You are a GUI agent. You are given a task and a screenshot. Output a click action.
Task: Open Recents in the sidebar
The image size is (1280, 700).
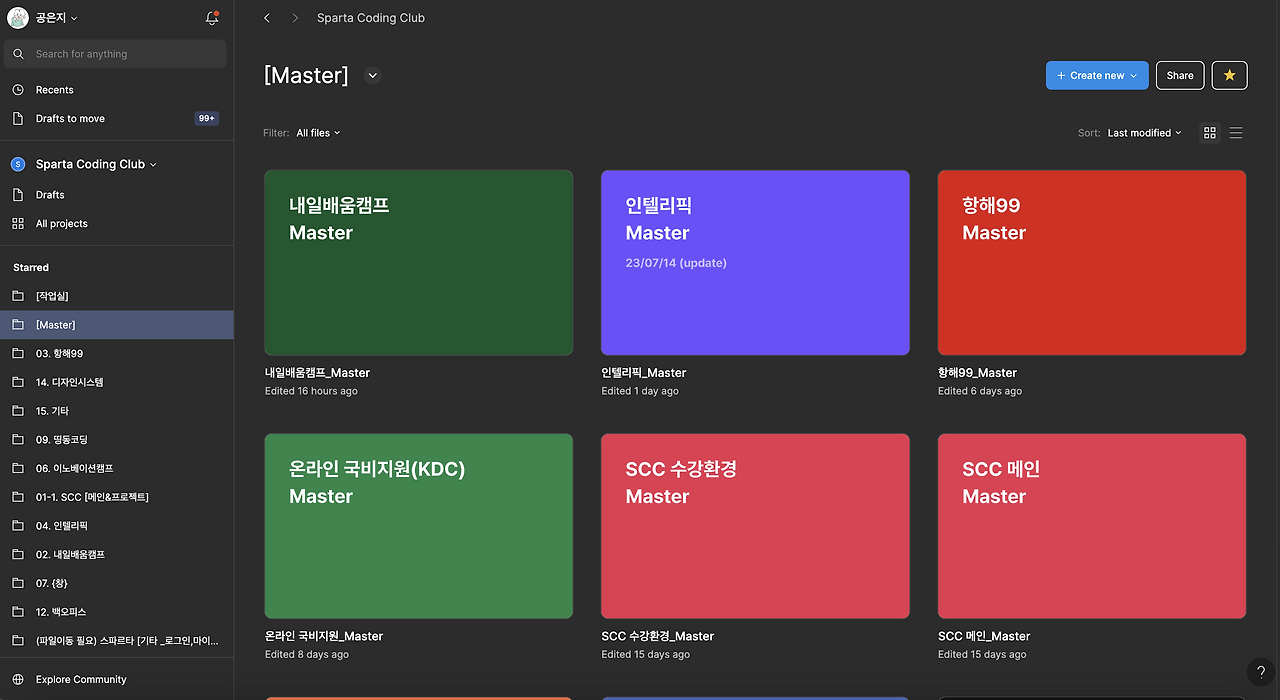coord(117,90)
